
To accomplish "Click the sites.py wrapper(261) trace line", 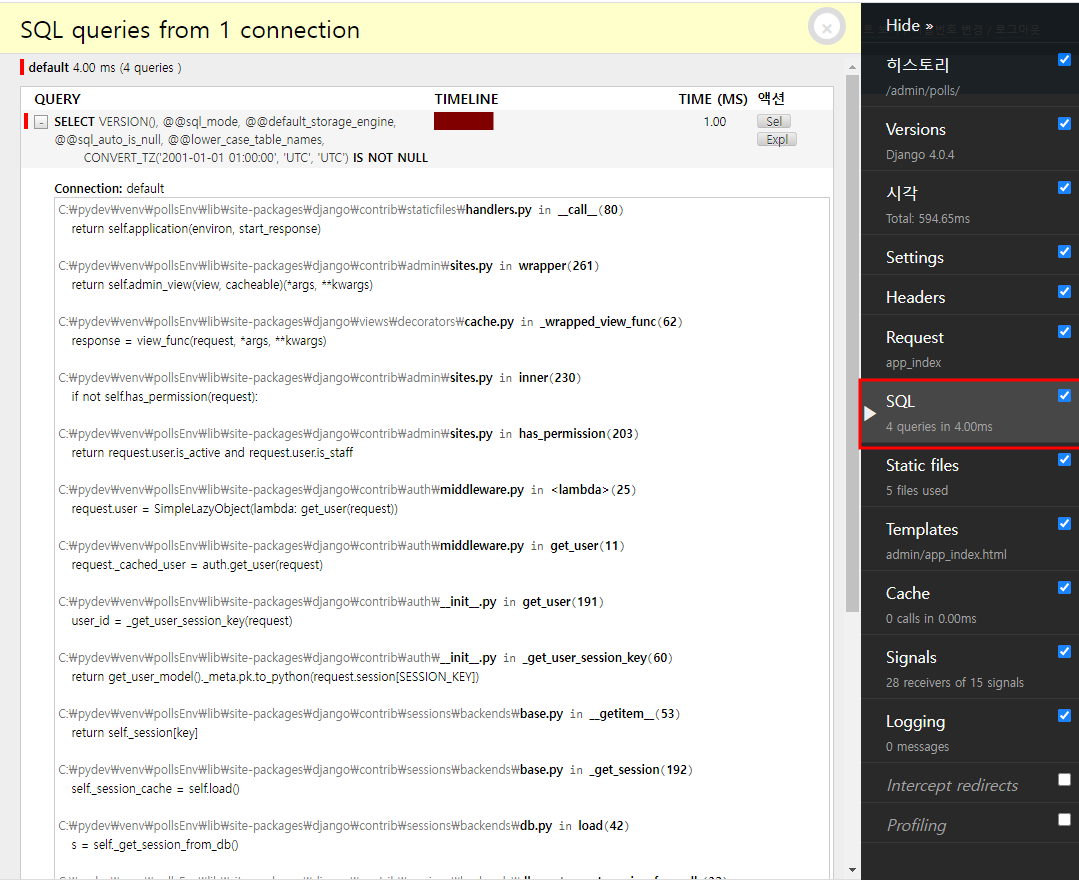I will [x=328, y=266].
